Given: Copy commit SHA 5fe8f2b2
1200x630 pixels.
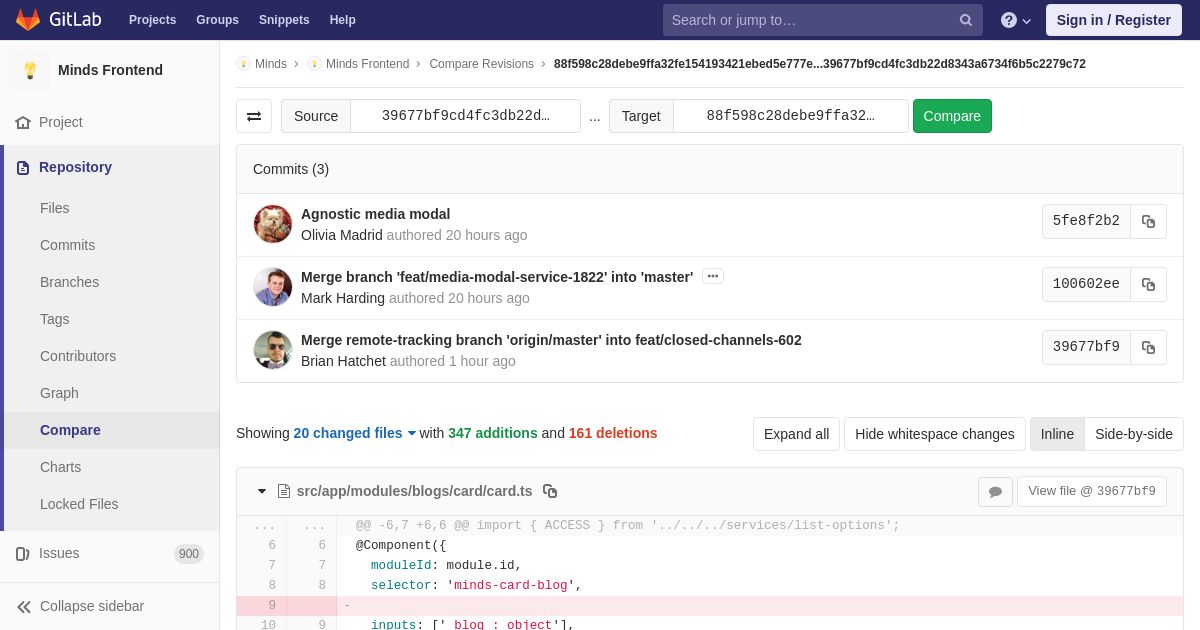Looking at the screenshot, I should coord(1148,221).
